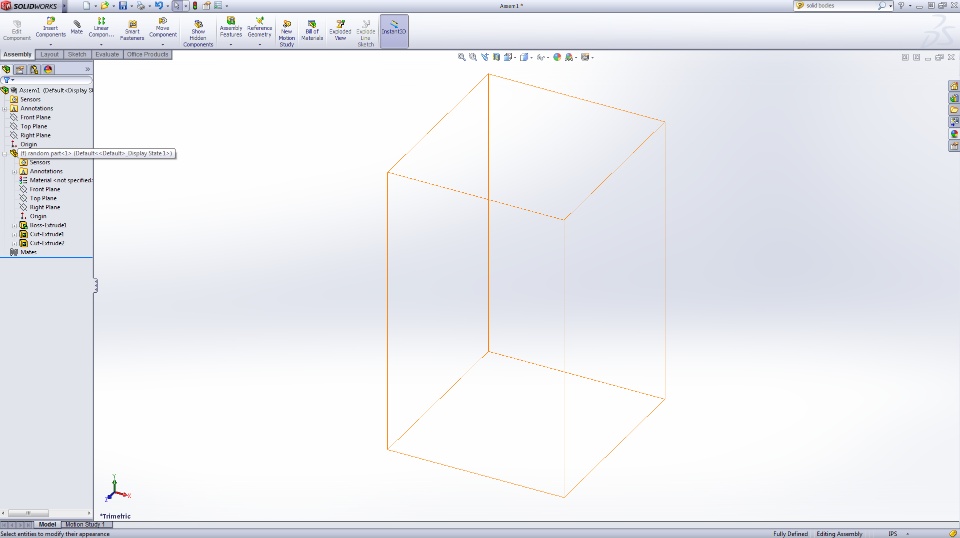Click Show Hidden Components tool
This screenshot has width=960, height=538.
198,33
